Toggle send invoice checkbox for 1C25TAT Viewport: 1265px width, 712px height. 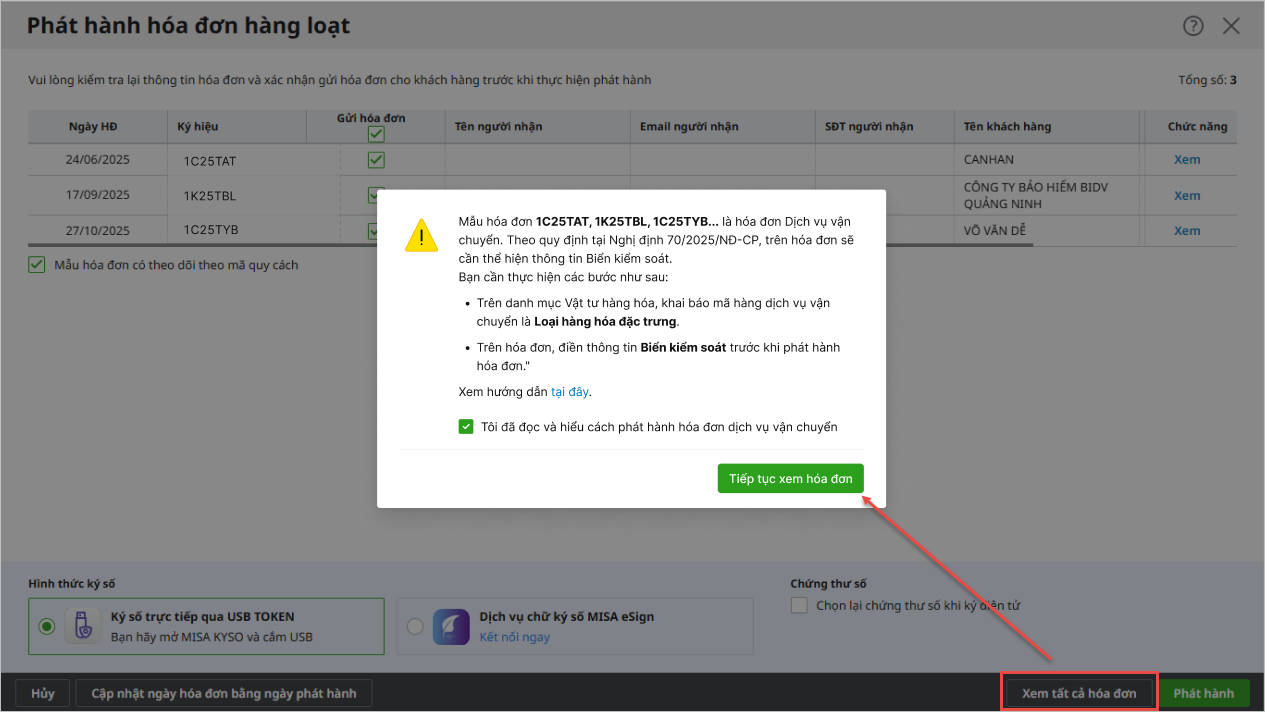[376, 160]
